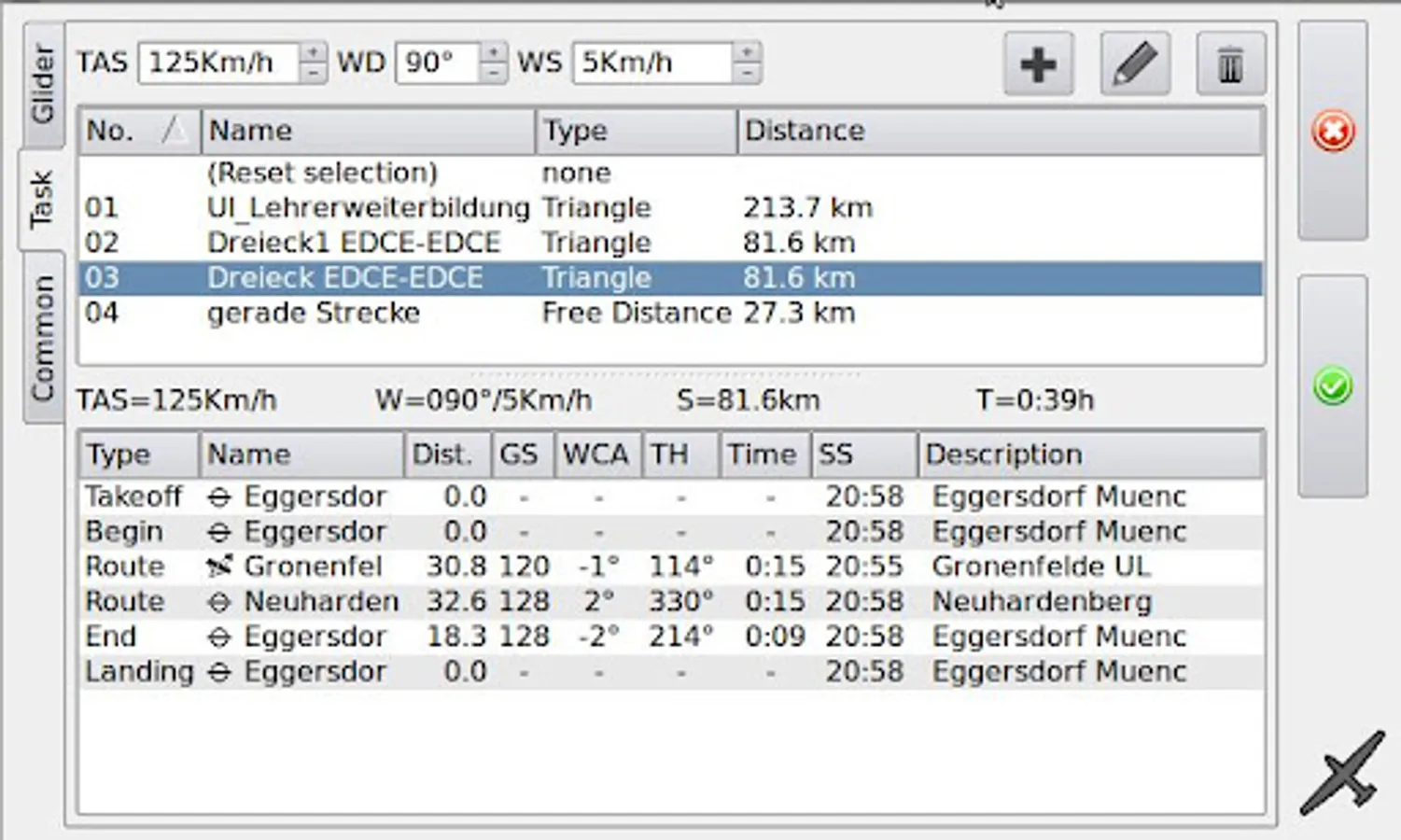The image size is (1401, 840).
Task: Click the Neuharden airfield symbol icon
Action: point(218,602)
